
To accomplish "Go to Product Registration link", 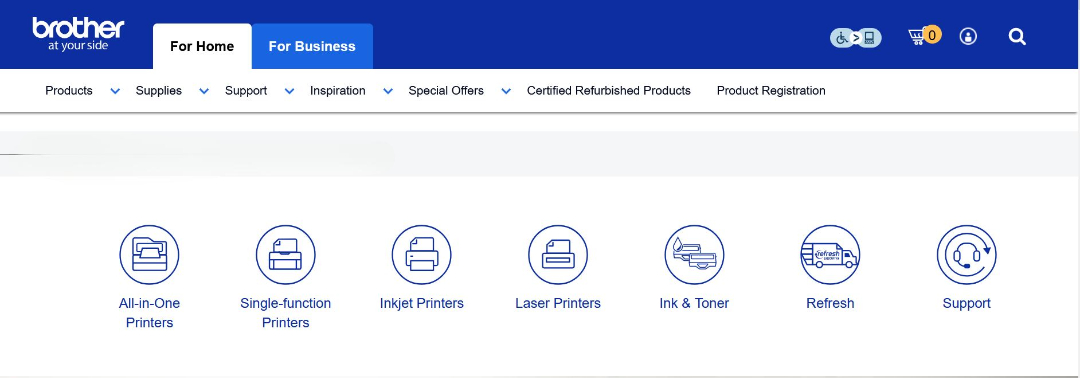I will (x=771, y=91).
